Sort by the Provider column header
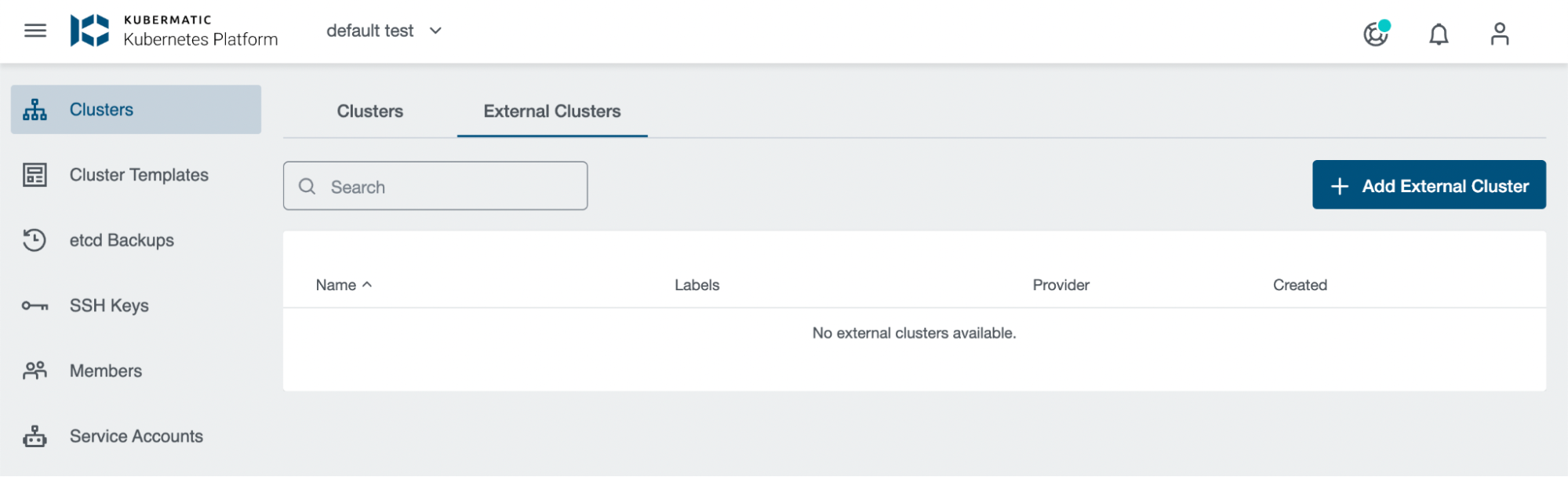The image size is (1568, 477). [1060, 285]
